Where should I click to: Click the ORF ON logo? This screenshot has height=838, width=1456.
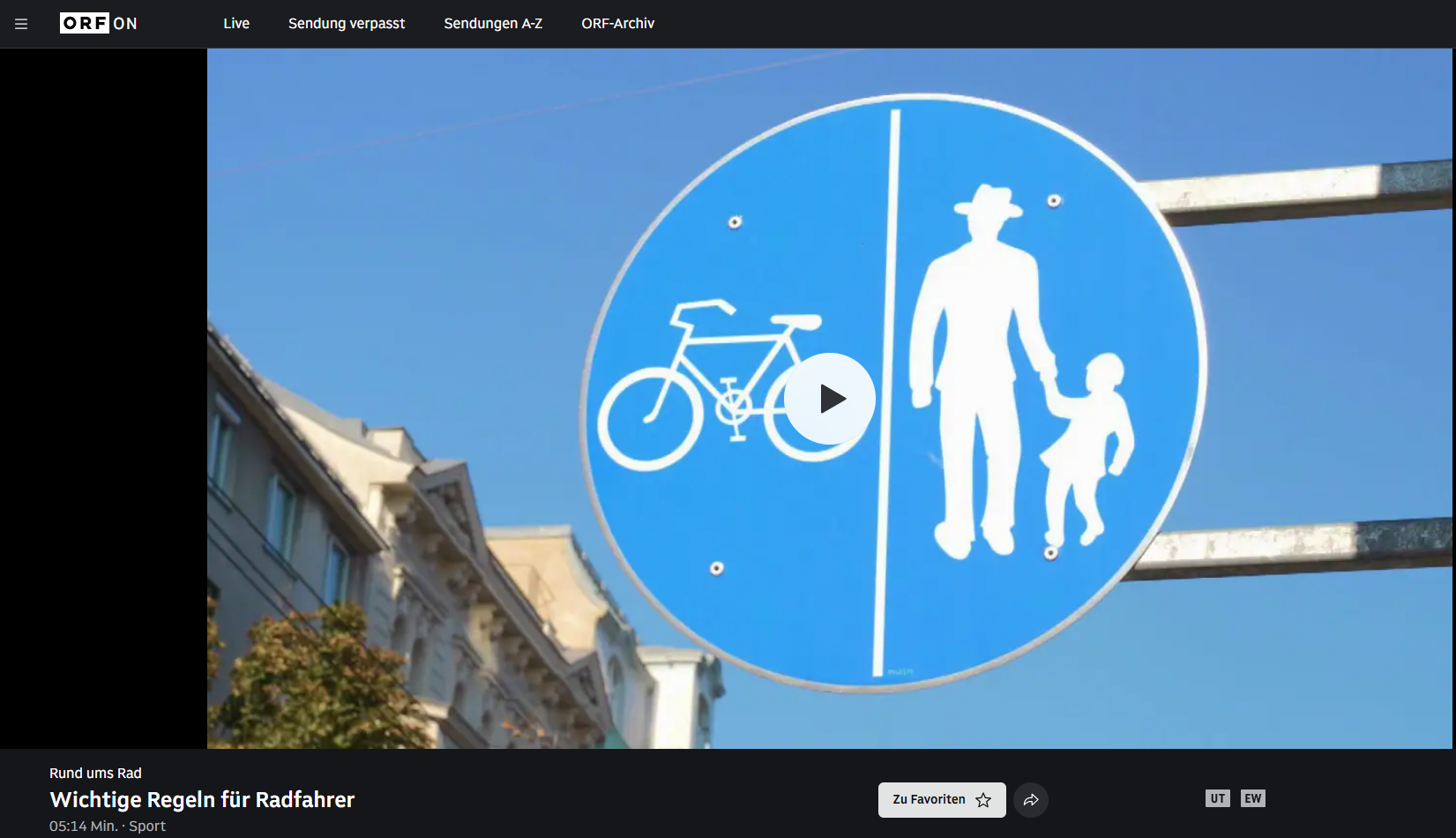click(98, 23)
